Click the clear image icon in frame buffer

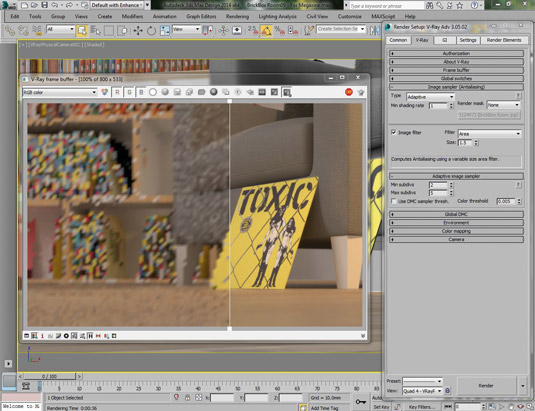click(214, 92)
